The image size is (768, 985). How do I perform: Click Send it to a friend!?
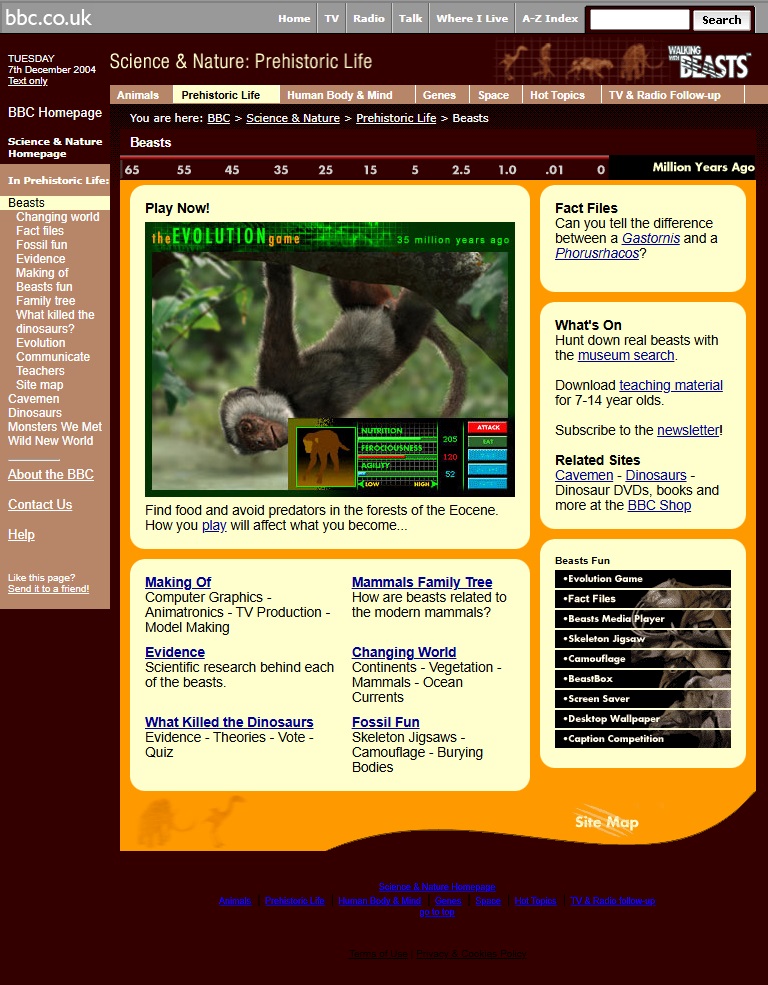click(x=48, y=589)
